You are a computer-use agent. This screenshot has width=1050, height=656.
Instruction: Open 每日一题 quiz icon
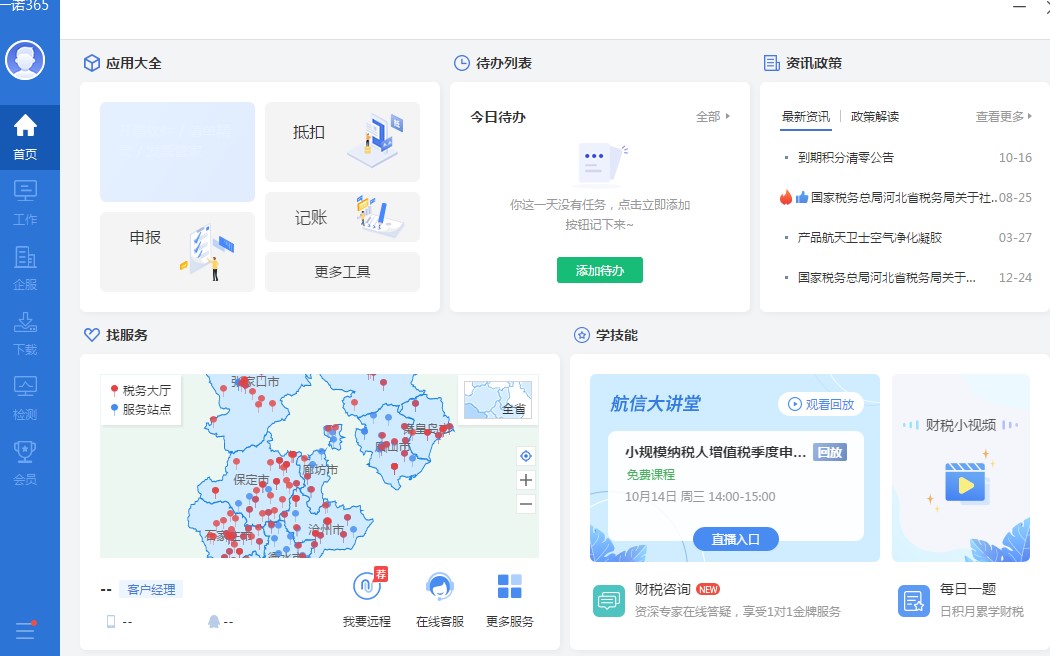pyautogui.click(x=913, y=600)
